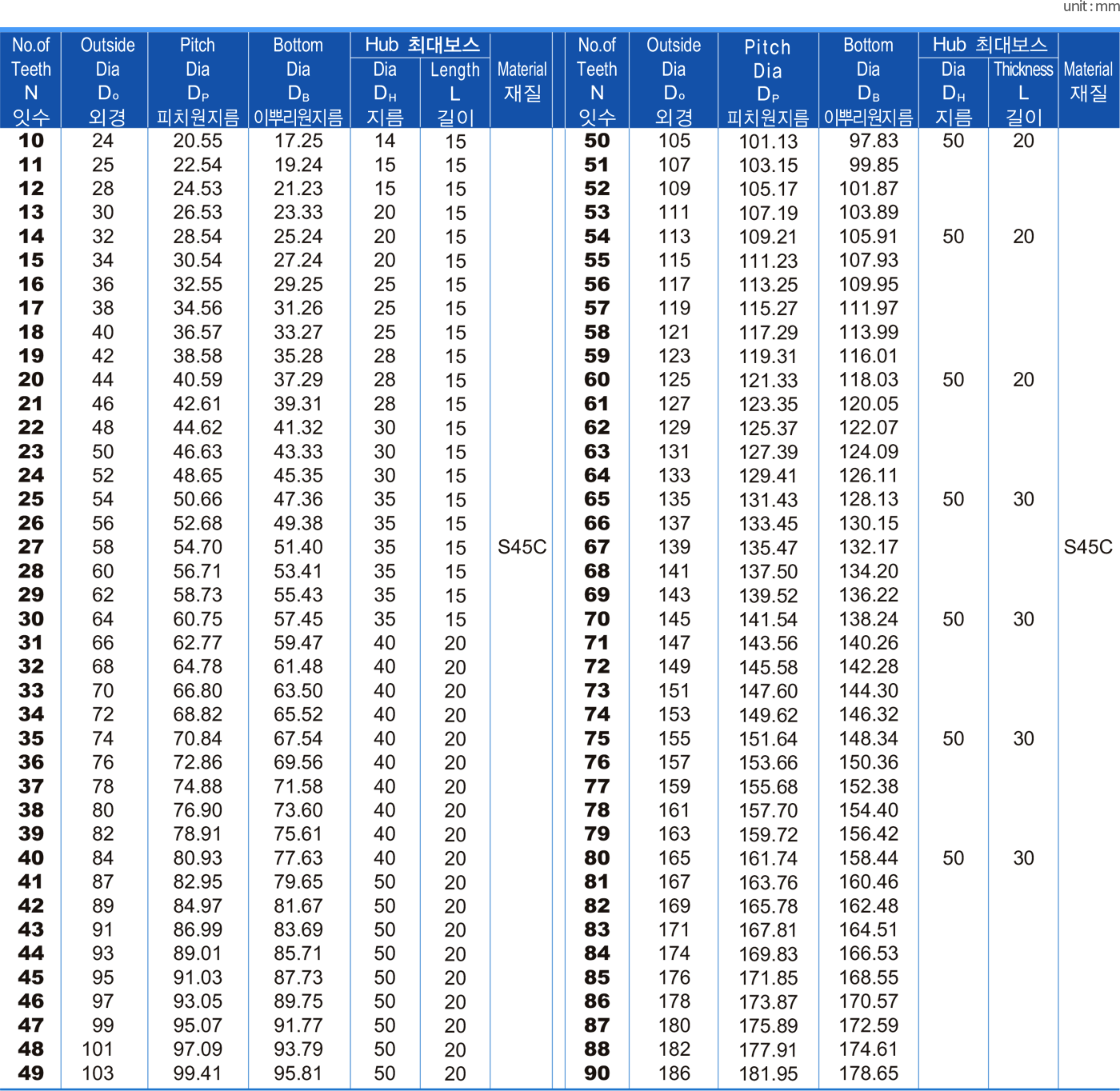Select pitch diameter value 175.89
This screenshot has width=1120, height=1091.
[768, 1026]
